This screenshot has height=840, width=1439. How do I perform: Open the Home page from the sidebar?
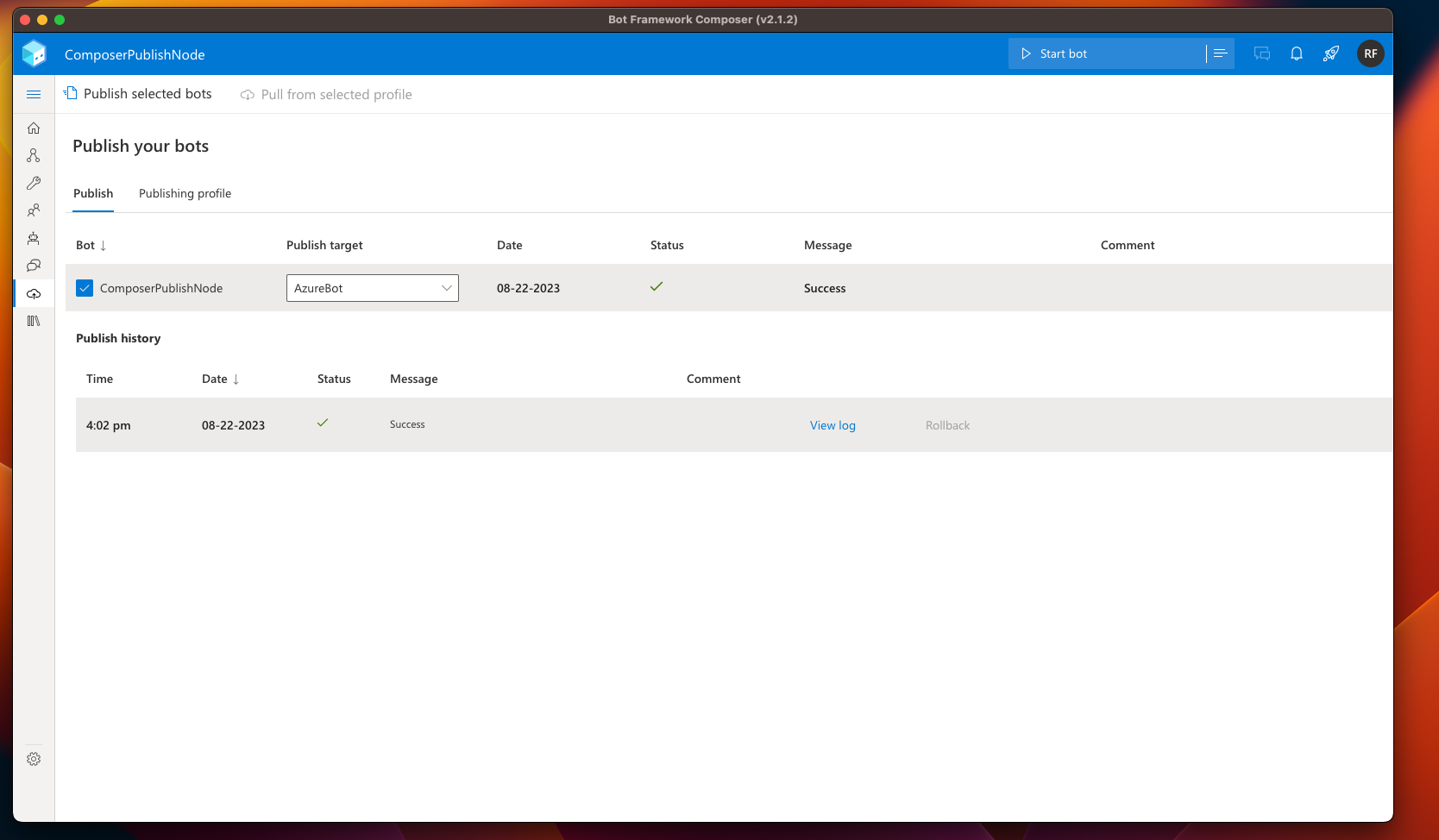point(34,128)
